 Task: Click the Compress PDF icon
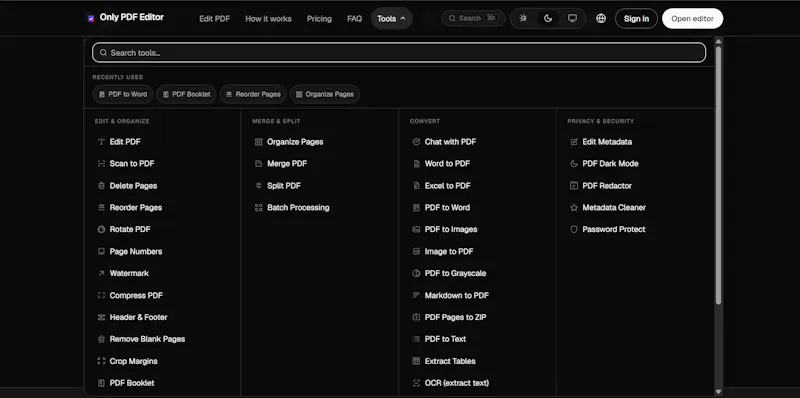pos(101,295)
